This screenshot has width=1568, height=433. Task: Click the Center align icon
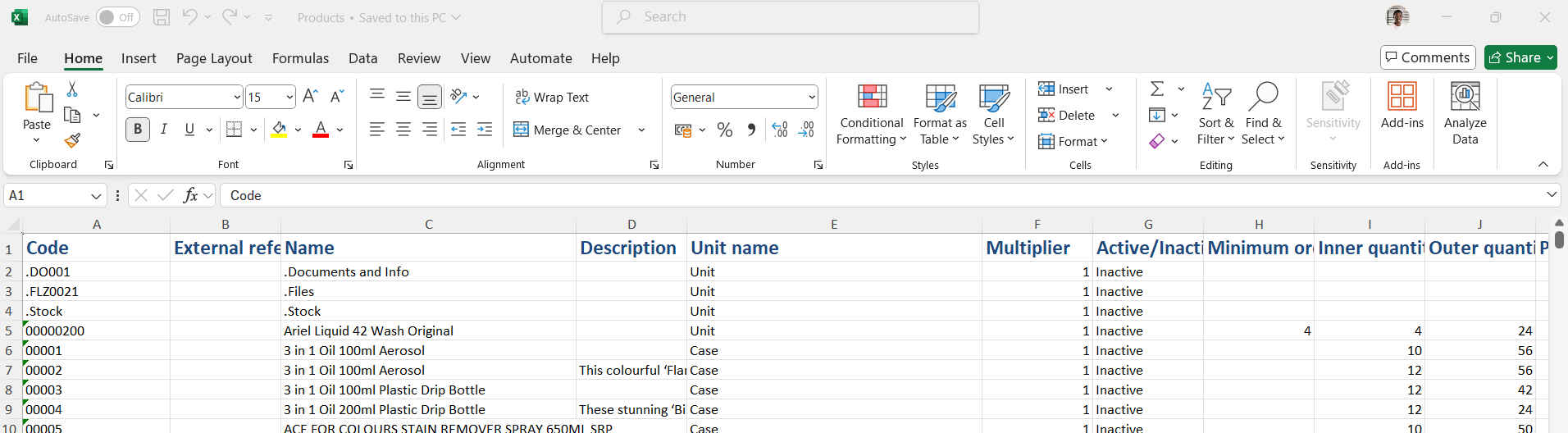[403, 130]
